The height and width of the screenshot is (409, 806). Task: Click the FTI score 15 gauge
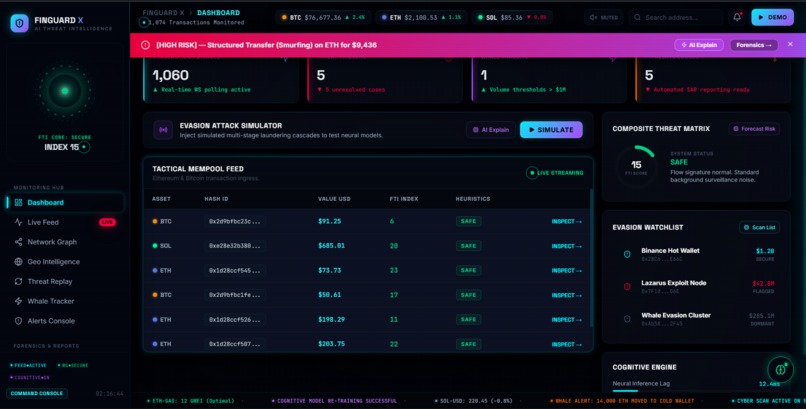(x=636, y=165)
